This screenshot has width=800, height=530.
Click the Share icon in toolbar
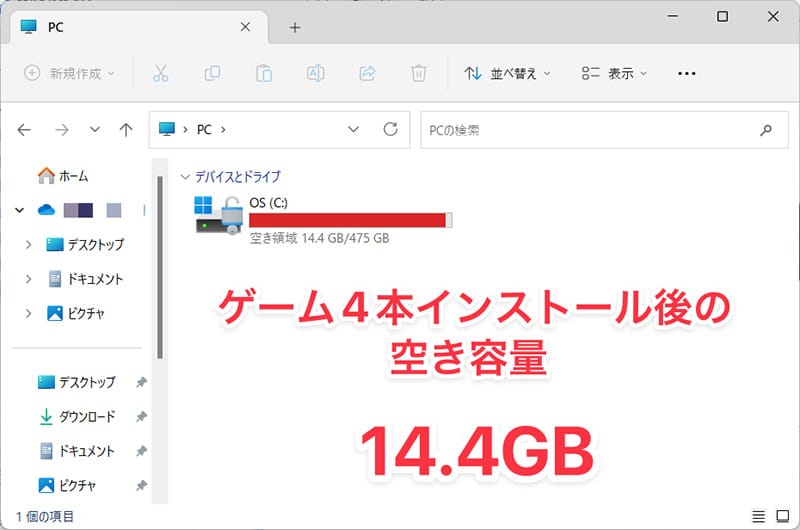tap(367, 73)
